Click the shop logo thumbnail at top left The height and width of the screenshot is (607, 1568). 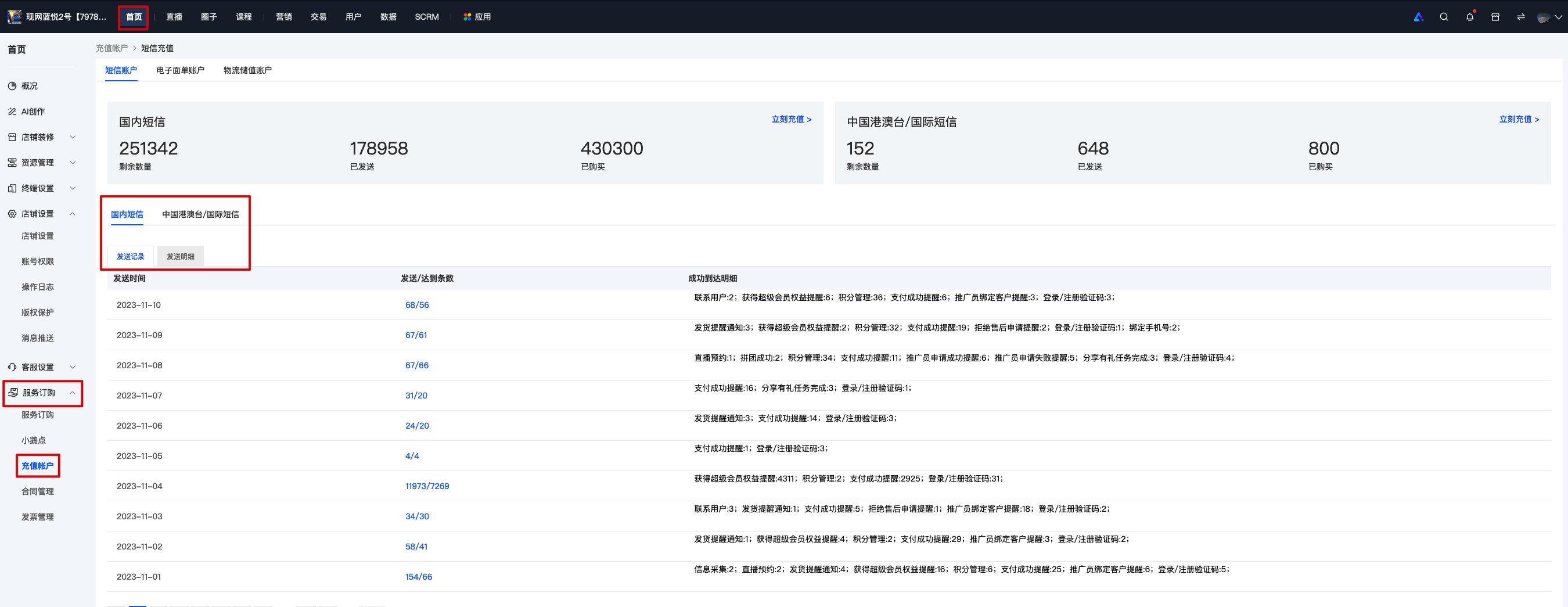click(15, 16)
